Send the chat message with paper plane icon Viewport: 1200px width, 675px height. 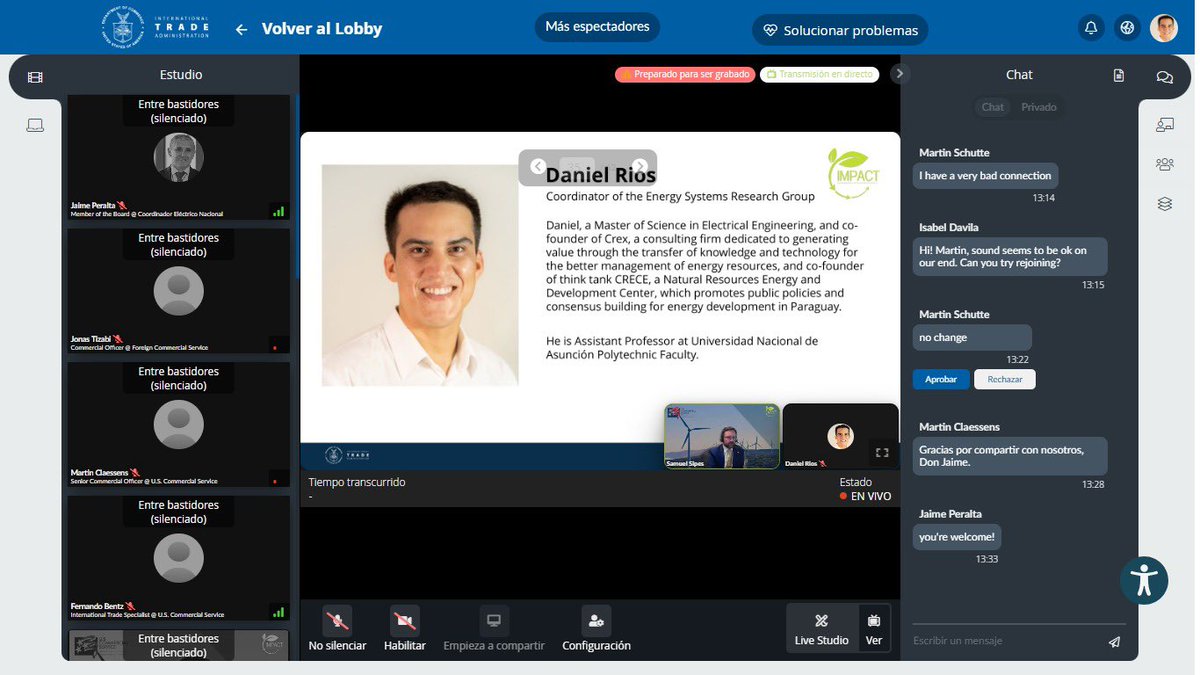click(1114, 642)
